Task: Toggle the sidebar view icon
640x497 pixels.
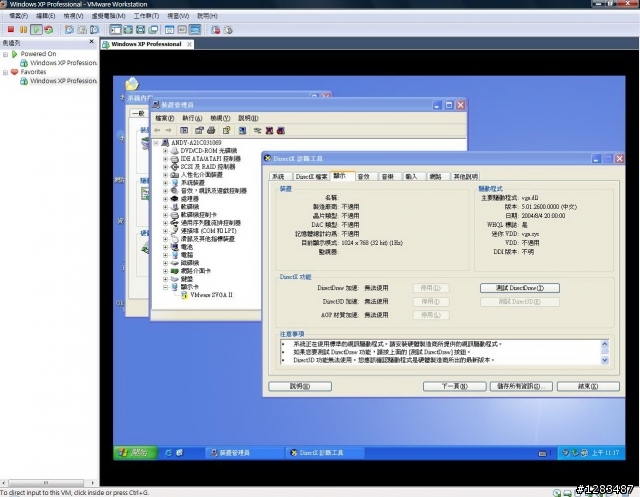Action: [x=116, y=29]
